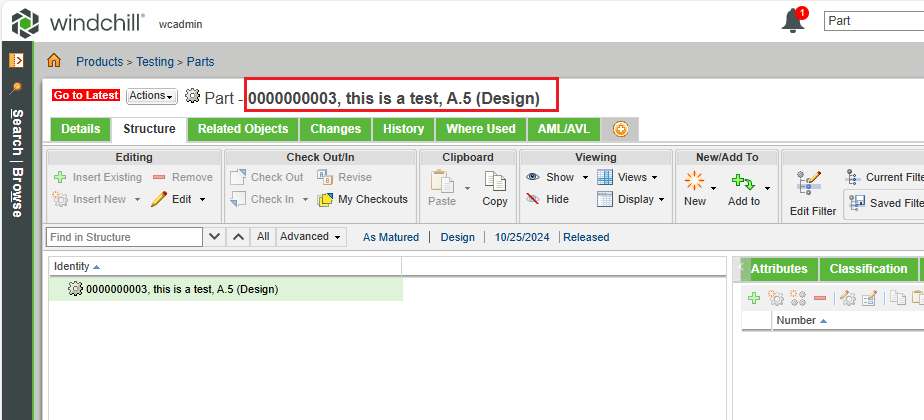Viewport: 924px width, 420px height.
Task: Open the Changes tab
Action: pos(336,129)
